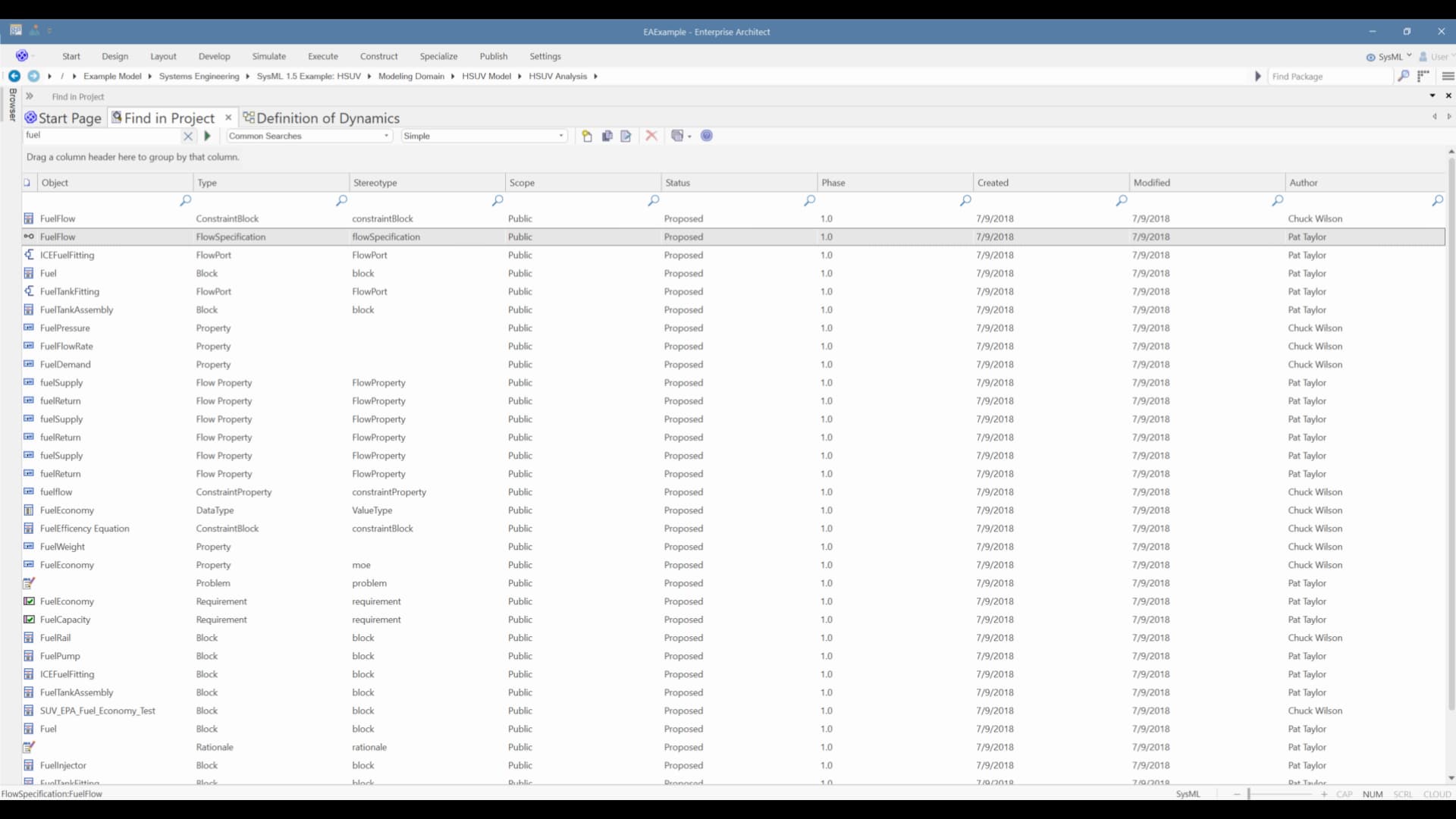Screen dimensions: 1456x819
Task: Sort by the Created column header
Action: [x=1050, y=183]
